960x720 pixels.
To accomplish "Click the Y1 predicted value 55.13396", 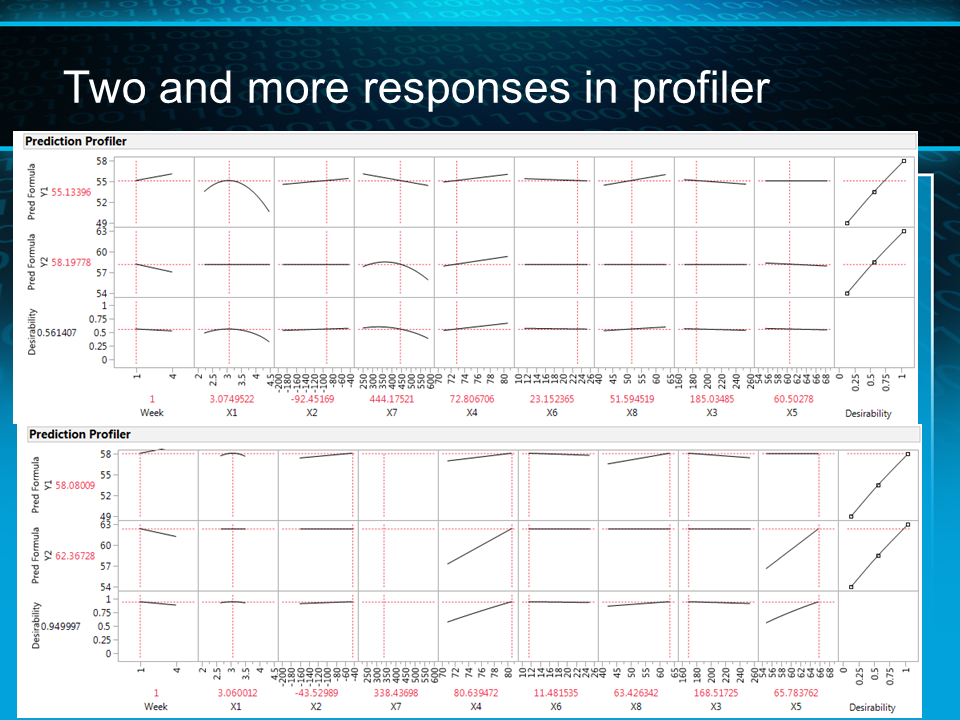I will click(x=71, y=192).
